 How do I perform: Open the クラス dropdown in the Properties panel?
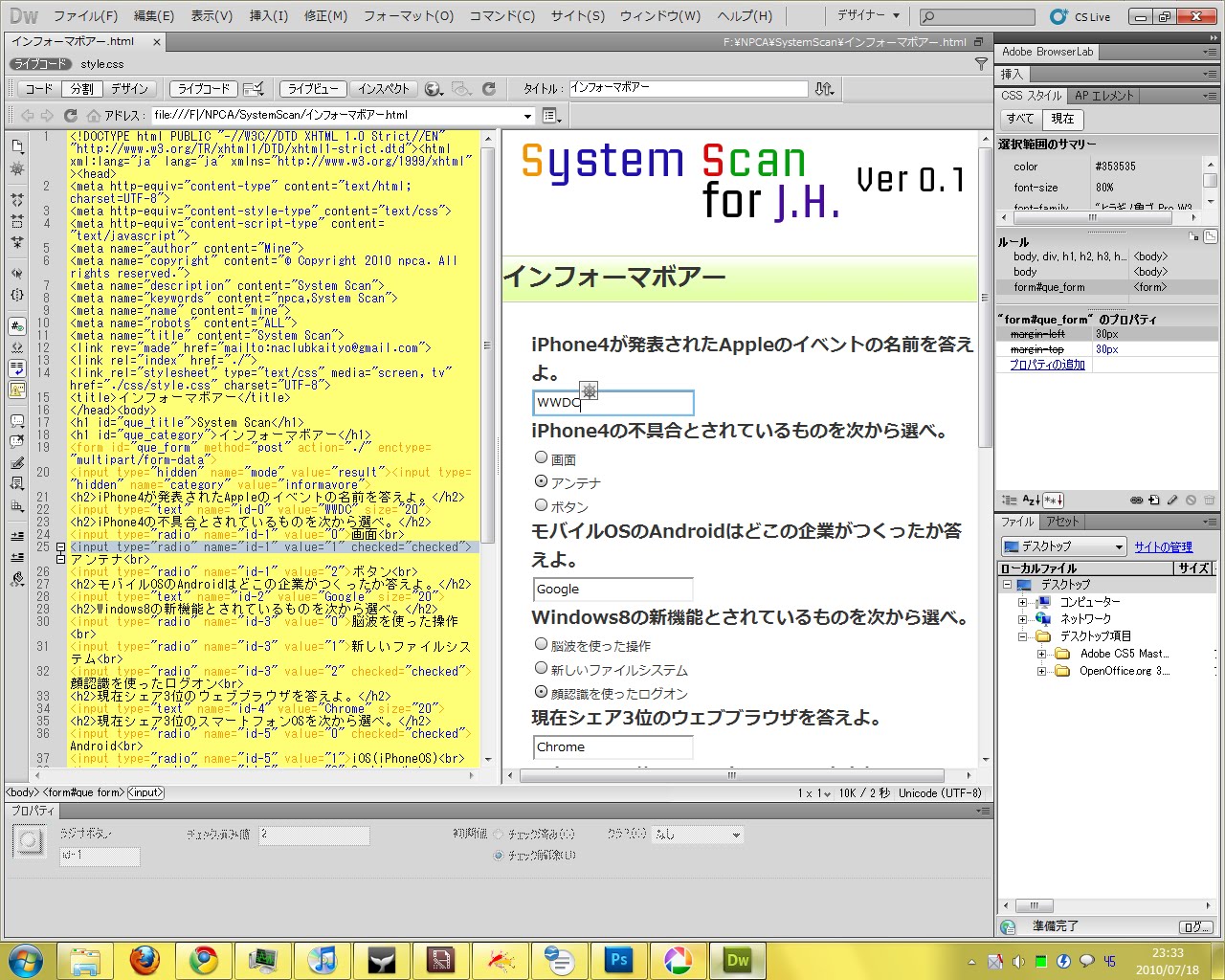point(698,835)
